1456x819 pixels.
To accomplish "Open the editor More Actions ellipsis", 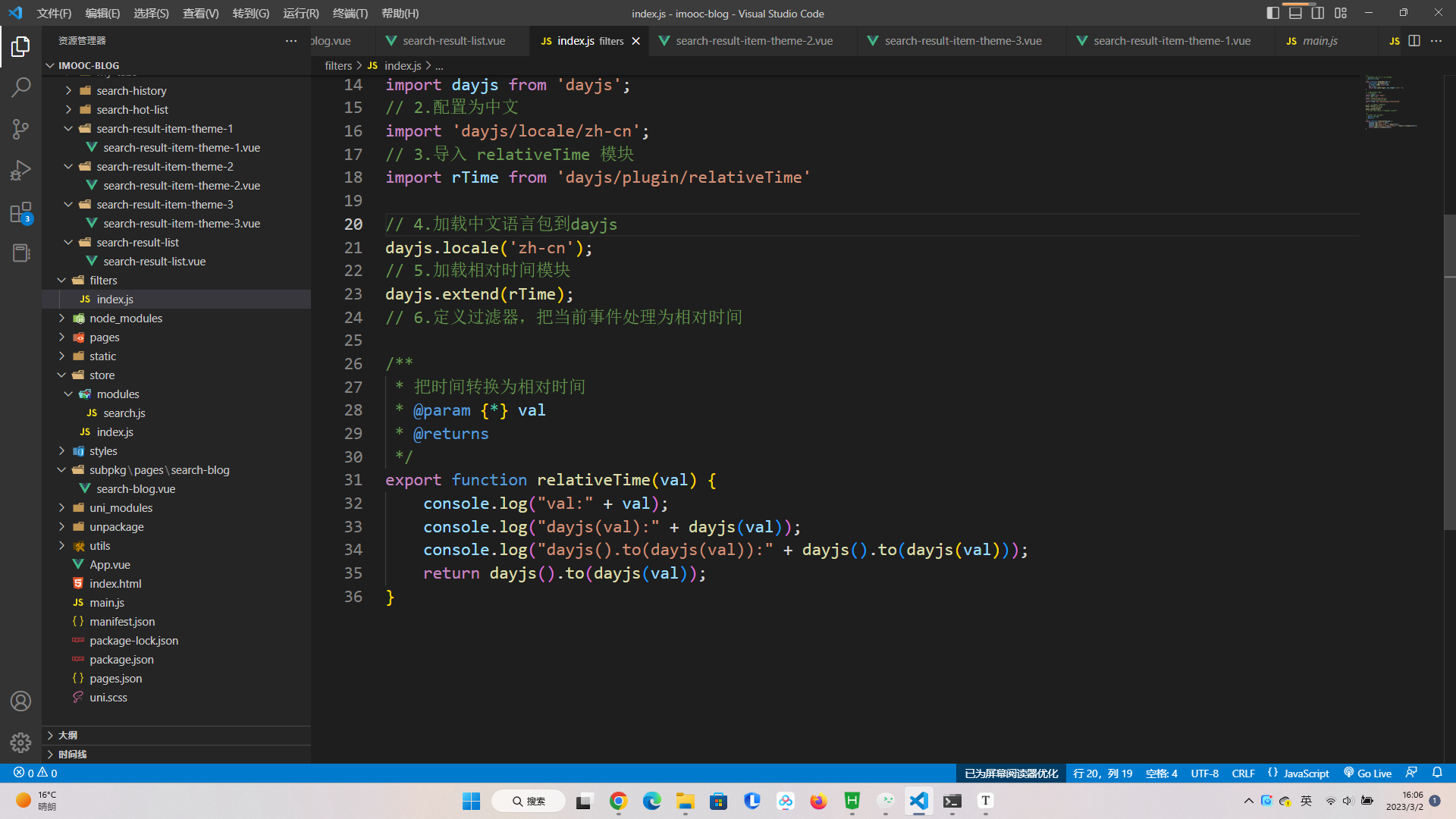I will point(1436,41).
